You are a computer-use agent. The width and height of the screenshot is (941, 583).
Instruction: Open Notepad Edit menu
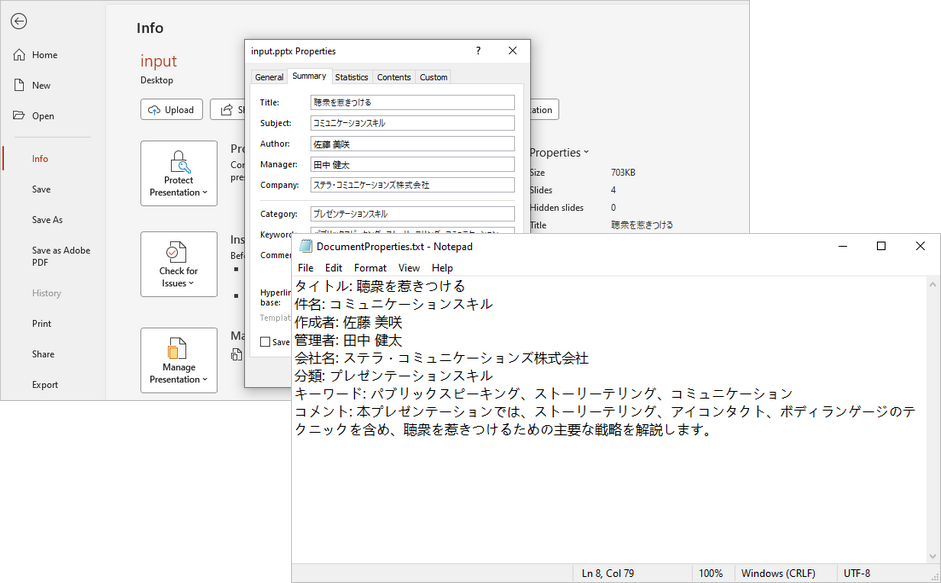[x=334, y=268]
